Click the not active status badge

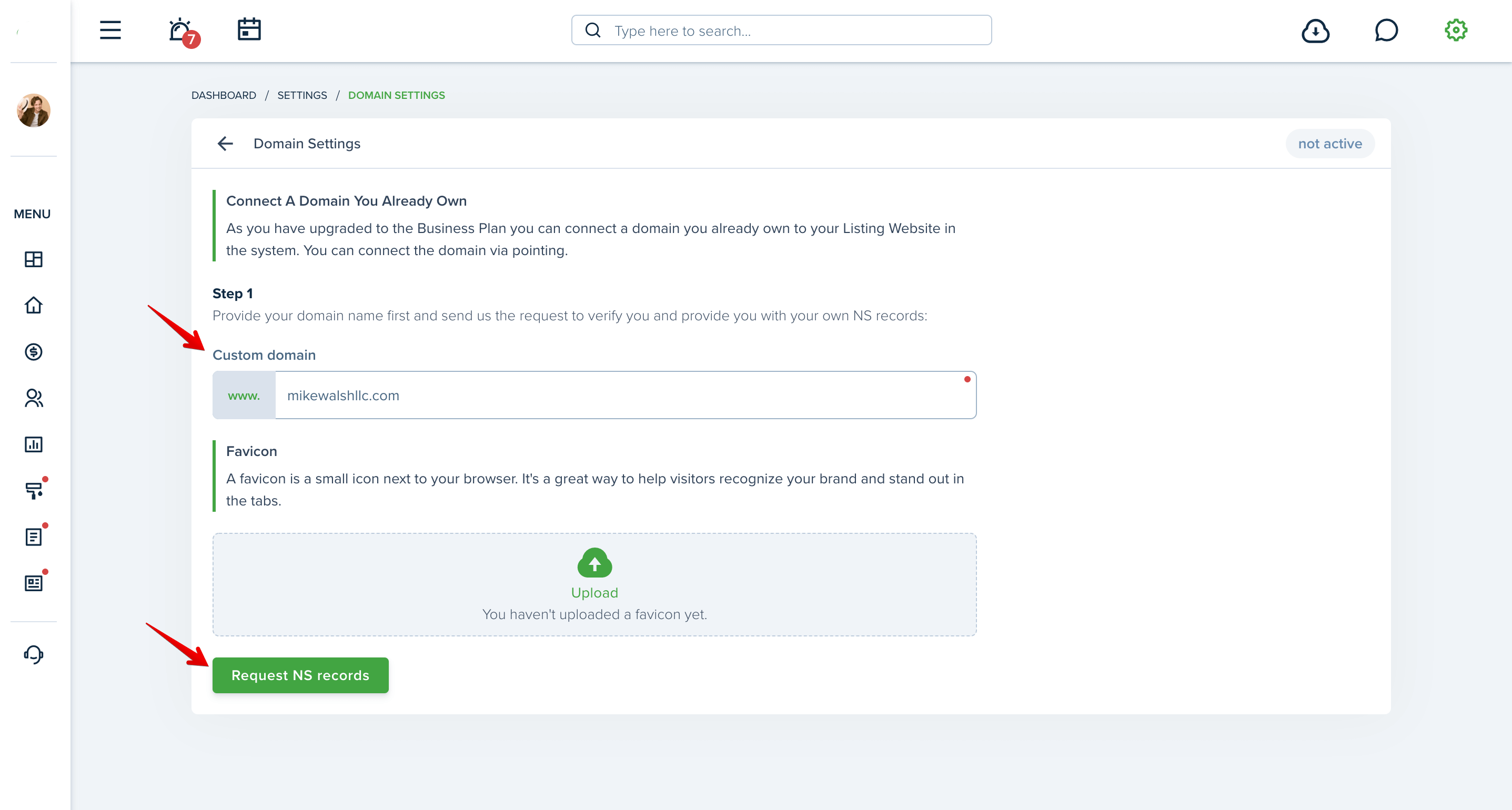point(1329,143)
